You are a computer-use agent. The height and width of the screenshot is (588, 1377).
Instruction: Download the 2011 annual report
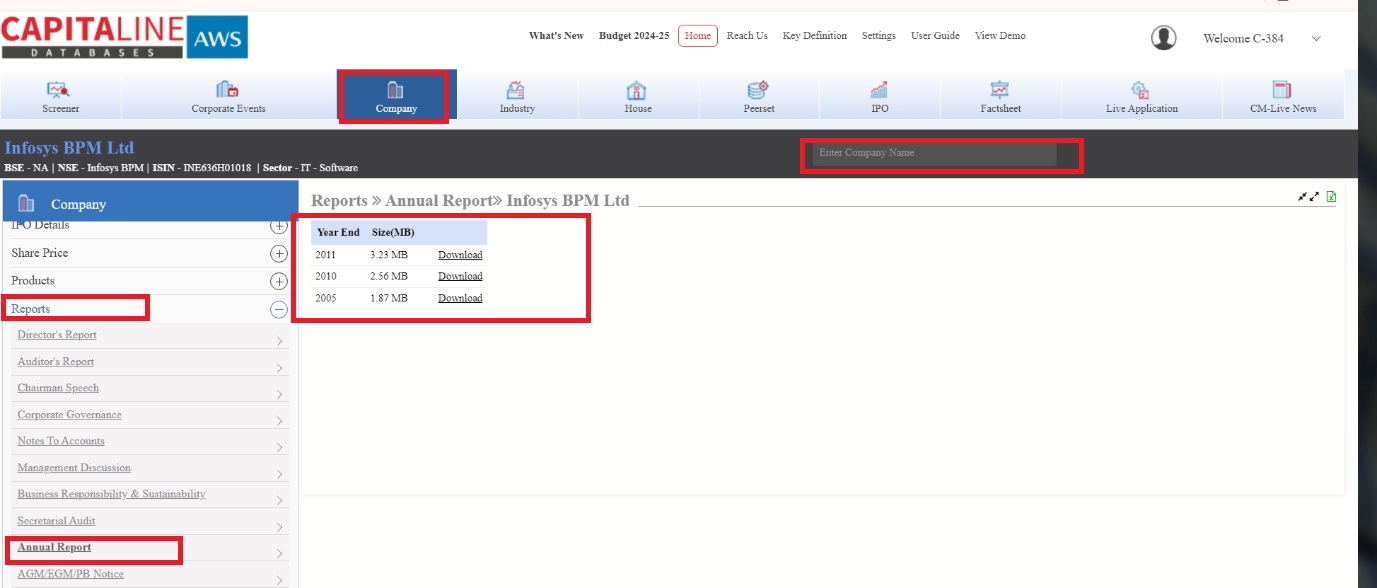click(460, 255)
